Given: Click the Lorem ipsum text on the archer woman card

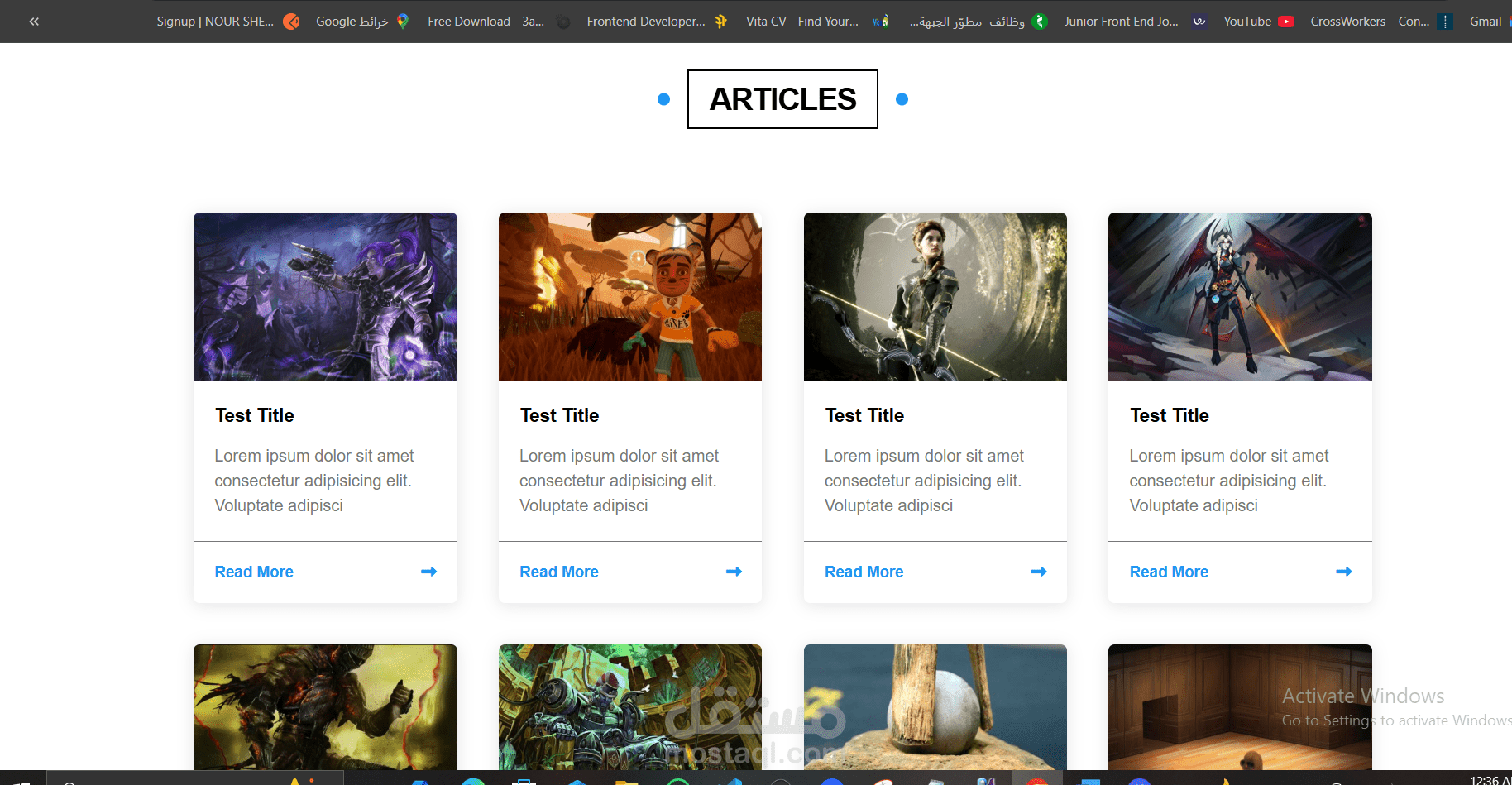Looking at the screenshot, I should [x=925, y=481].
